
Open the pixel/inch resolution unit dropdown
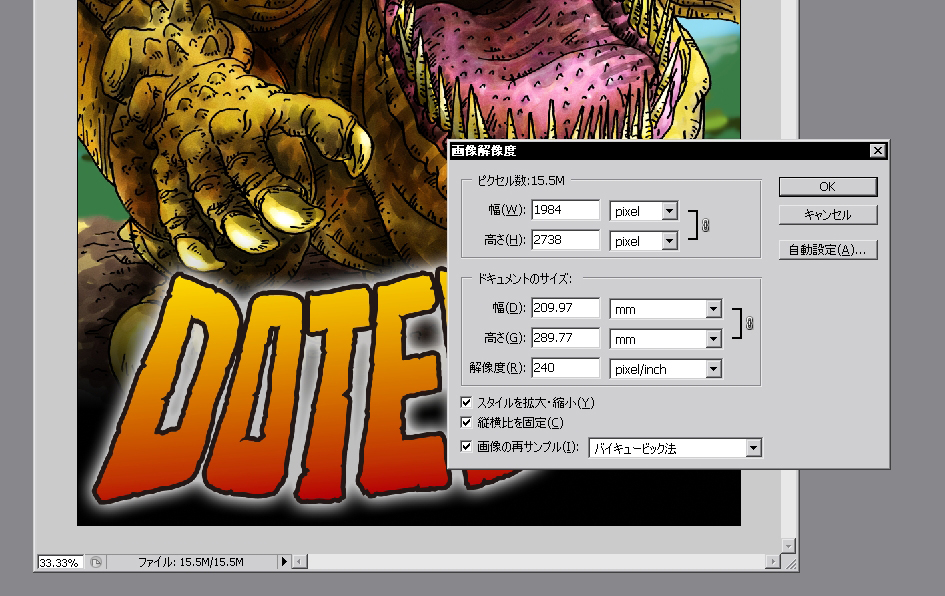[x=713, y=369]
